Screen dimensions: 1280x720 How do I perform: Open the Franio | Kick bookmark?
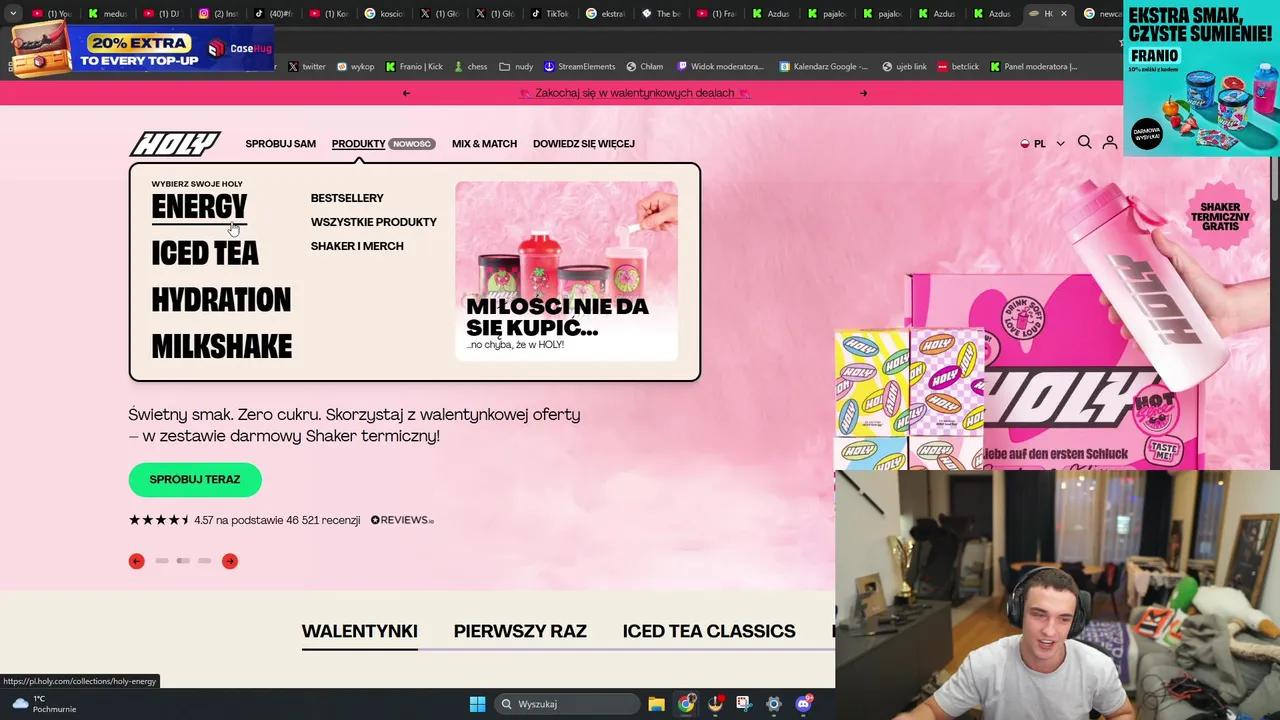tap(414, 67)
